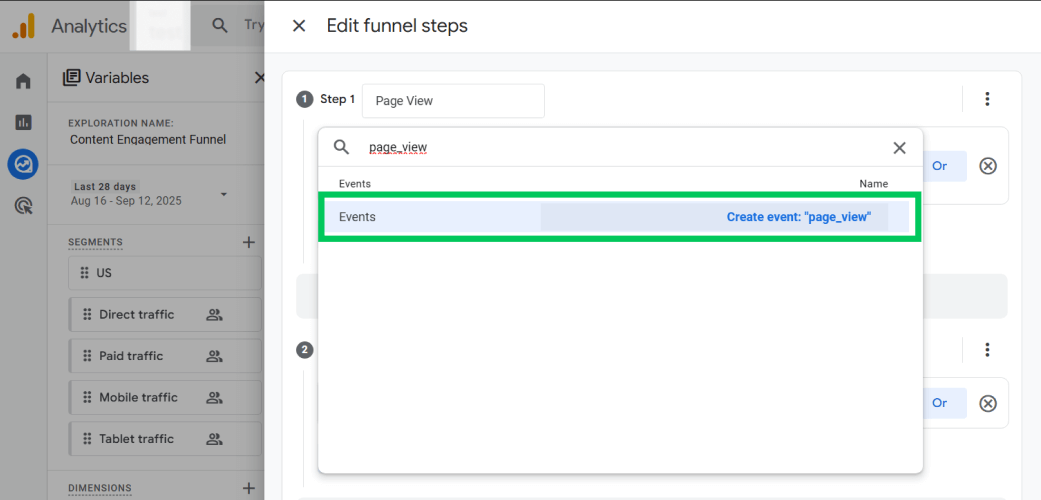Grab the Direct traffic drag handle
1041x500 pixels.
click(87, 315)
